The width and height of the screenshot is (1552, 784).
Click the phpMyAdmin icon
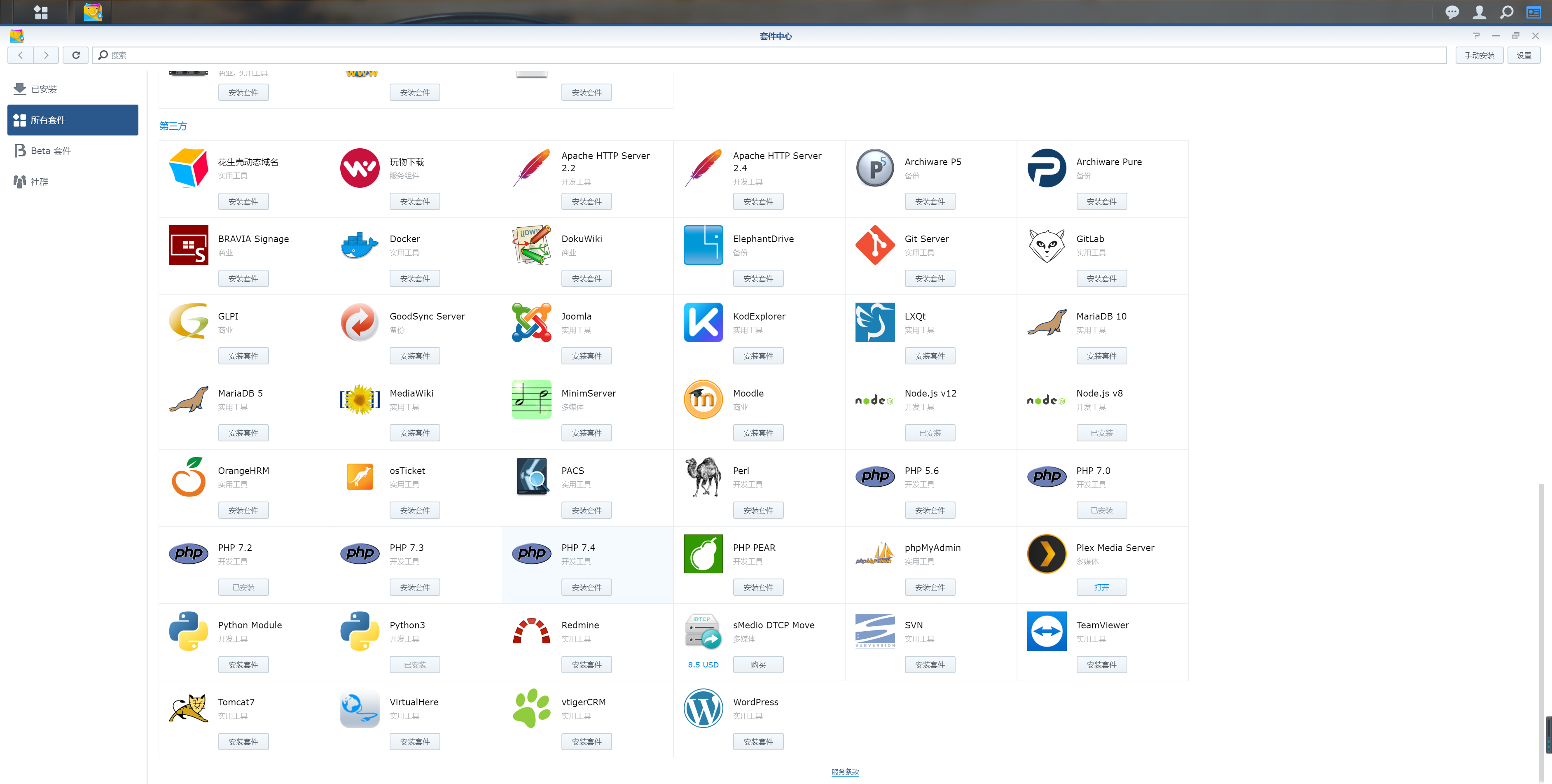875,553
